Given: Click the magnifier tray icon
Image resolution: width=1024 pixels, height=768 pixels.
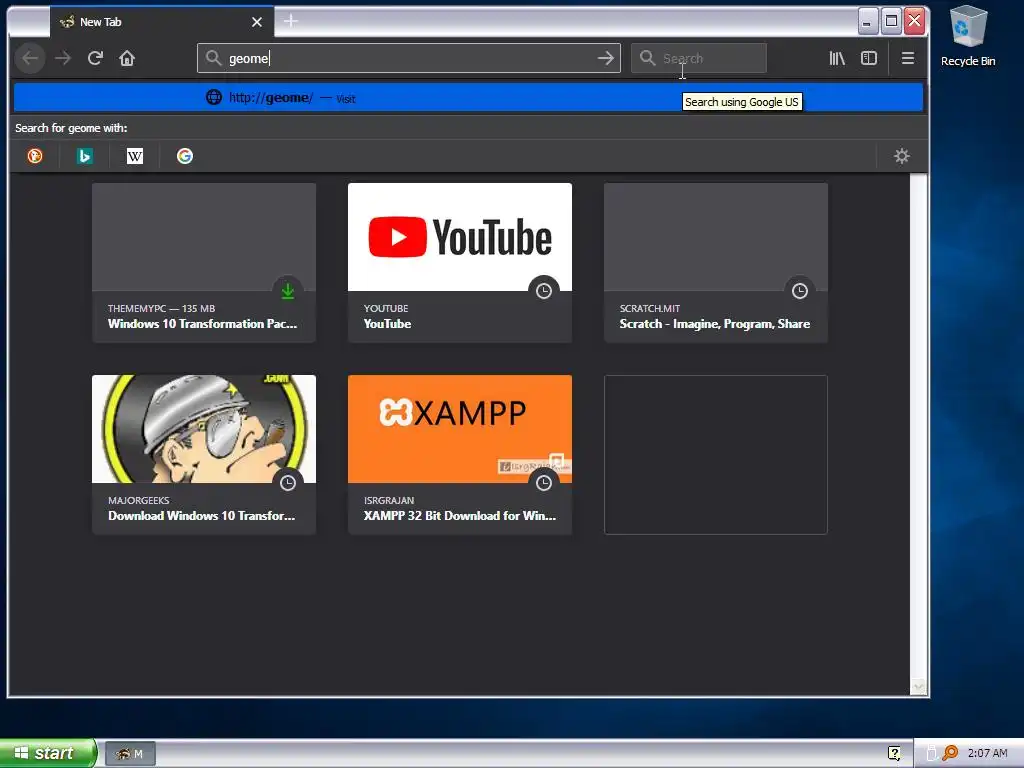Looking at the screenshot, I should 950,754.
